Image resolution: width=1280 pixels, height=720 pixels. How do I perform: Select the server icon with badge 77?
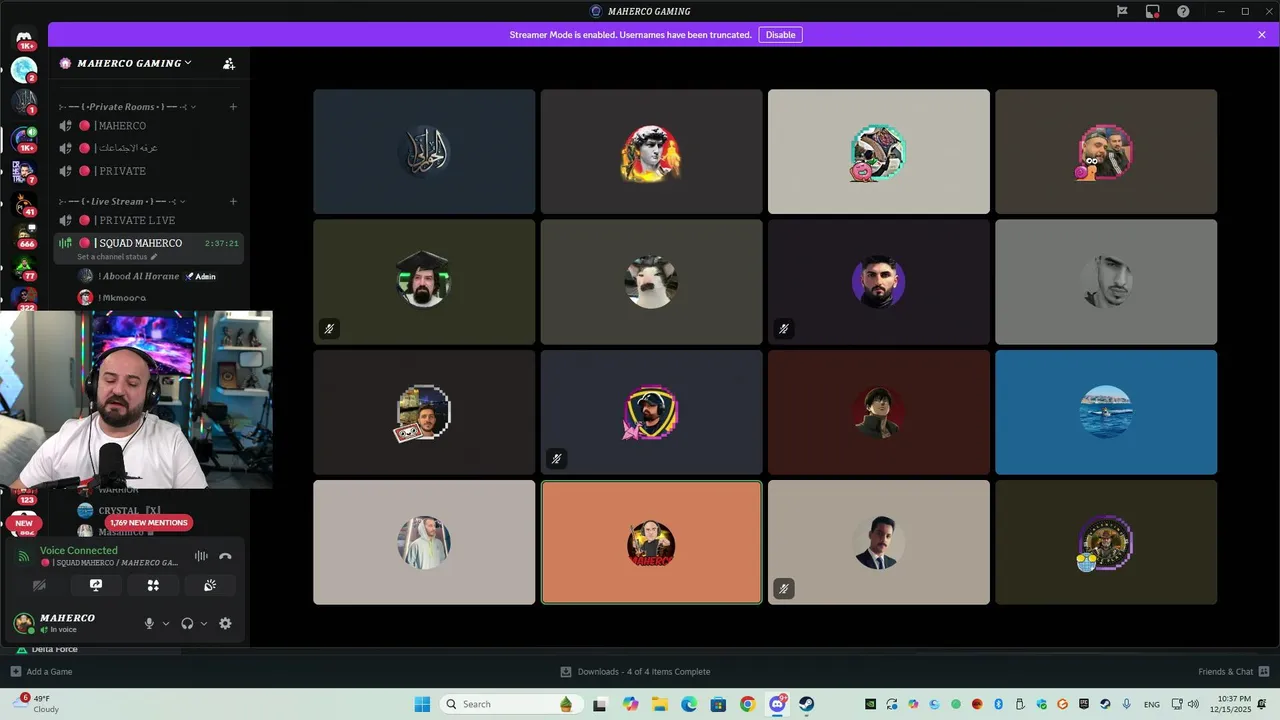(24, 267)
